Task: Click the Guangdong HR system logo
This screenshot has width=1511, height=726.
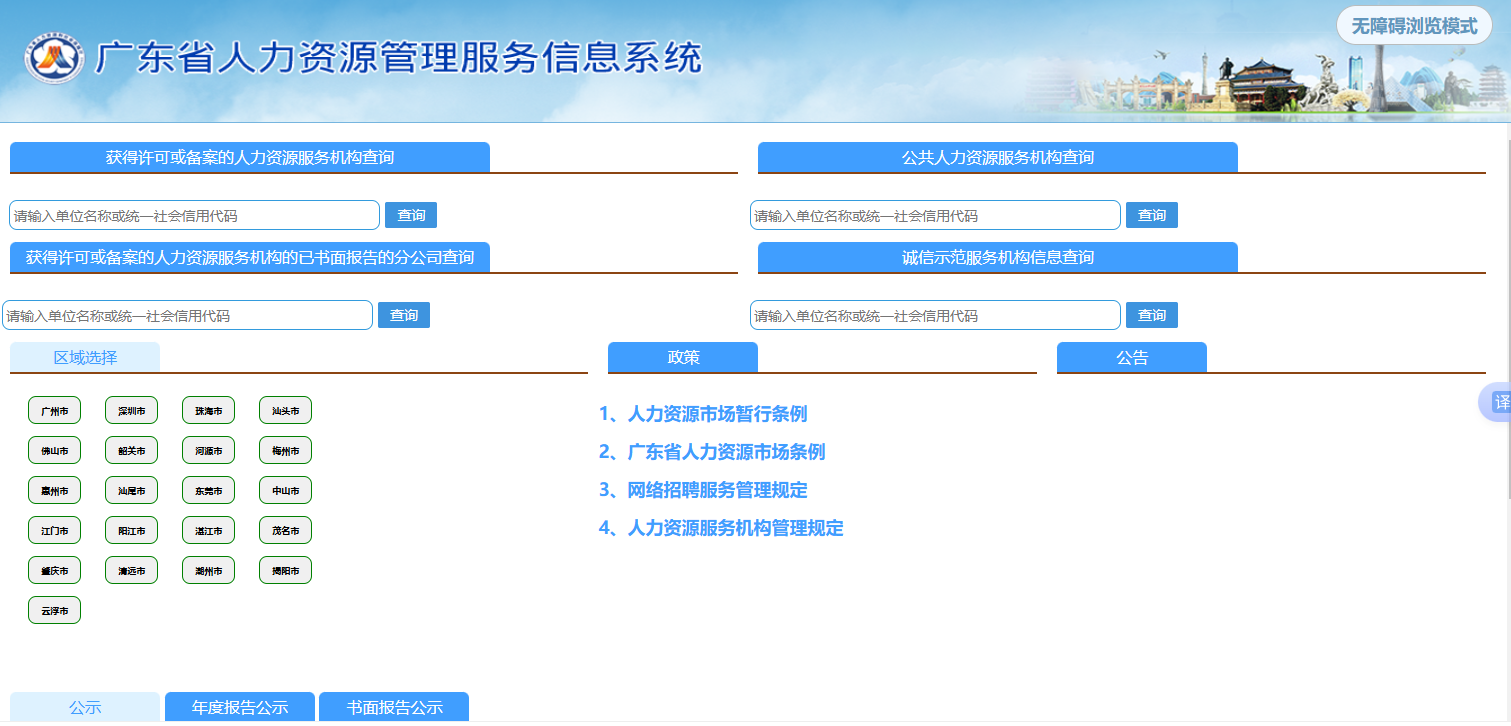Action: tap(54, 59)
